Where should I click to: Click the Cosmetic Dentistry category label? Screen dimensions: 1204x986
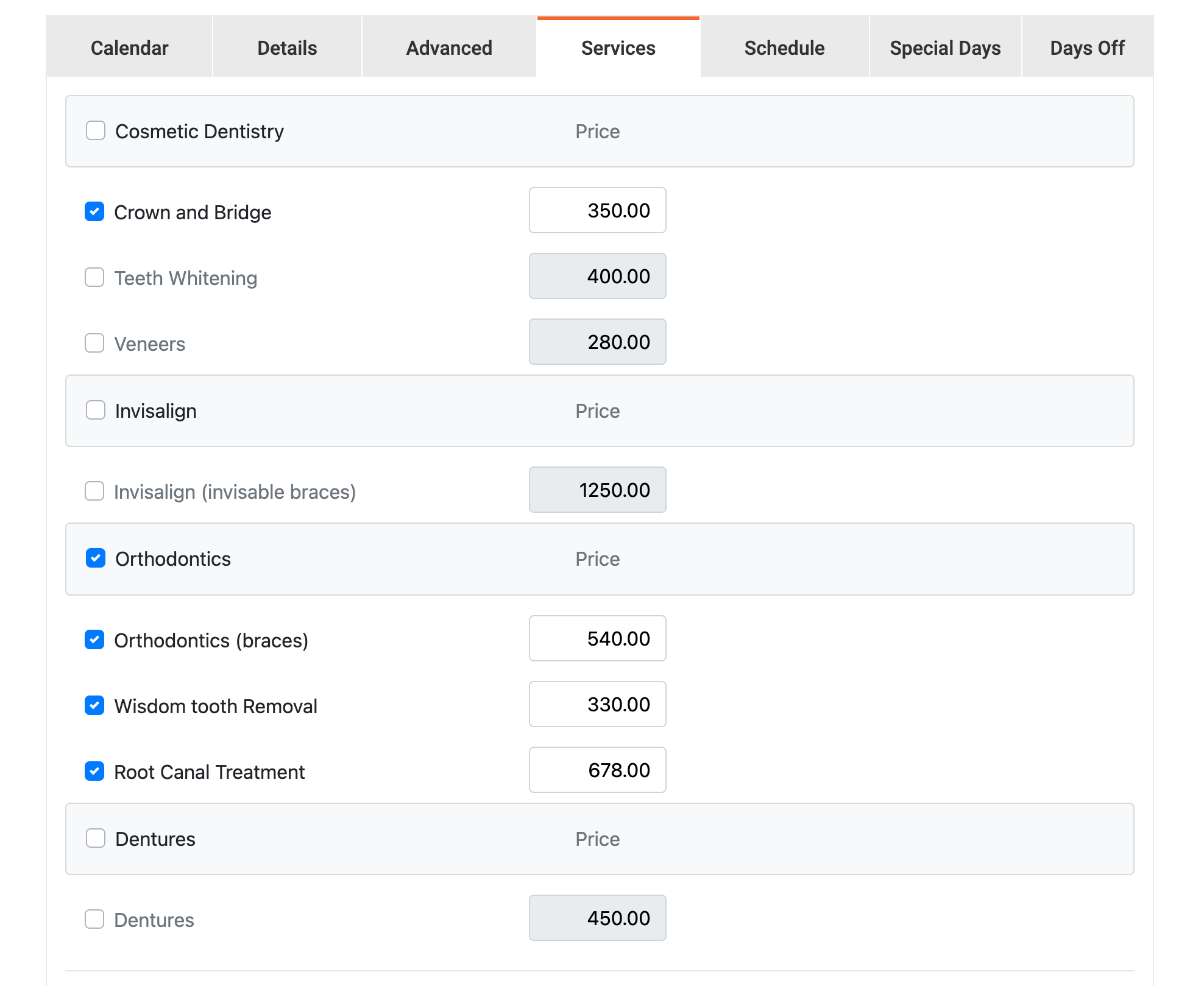(x=200, y=132)
